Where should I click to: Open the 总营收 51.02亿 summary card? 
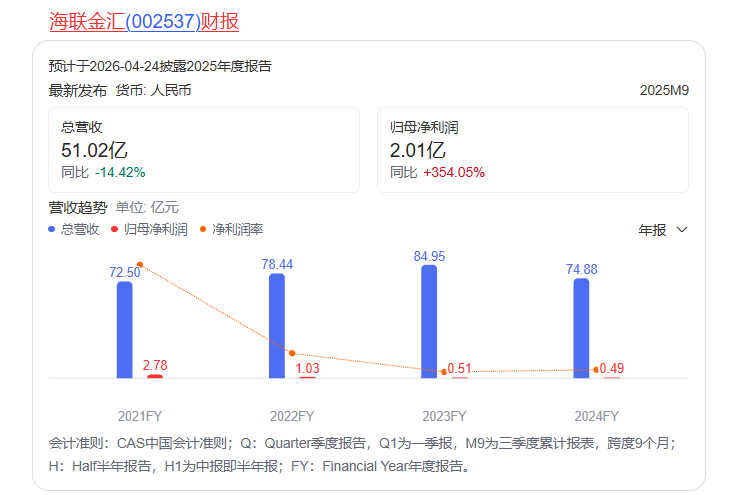click(x=204, y=149)
